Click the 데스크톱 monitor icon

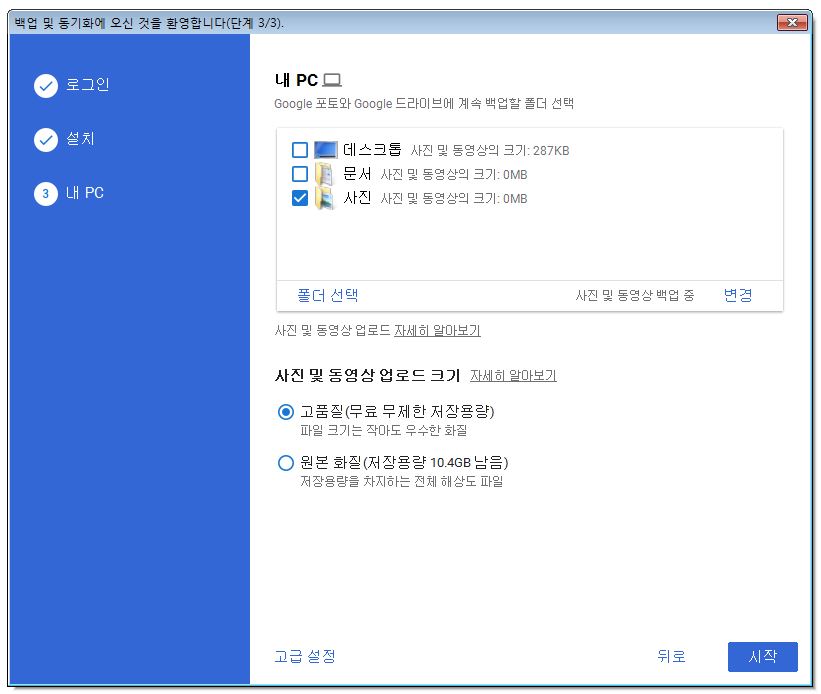click(x=325, y=150)
